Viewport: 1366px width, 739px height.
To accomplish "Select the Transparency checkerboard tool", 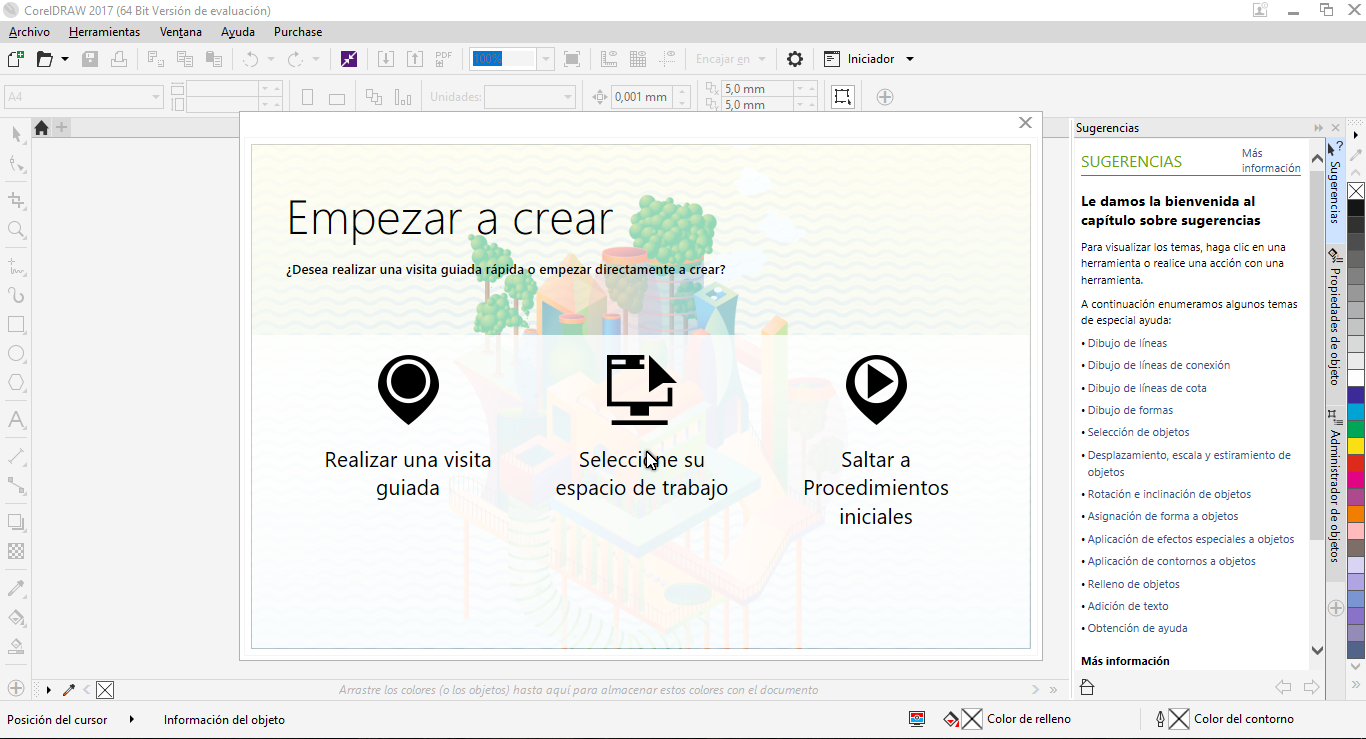I will pos(16,551).
